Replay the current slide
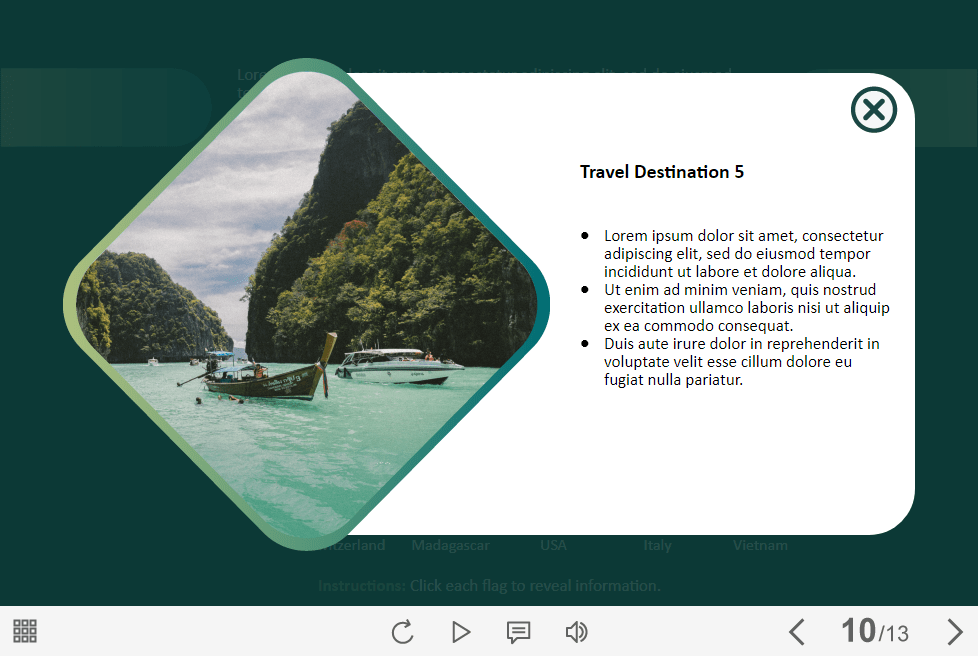The height and width of the screenshot is (656, 978). (402, 632)
